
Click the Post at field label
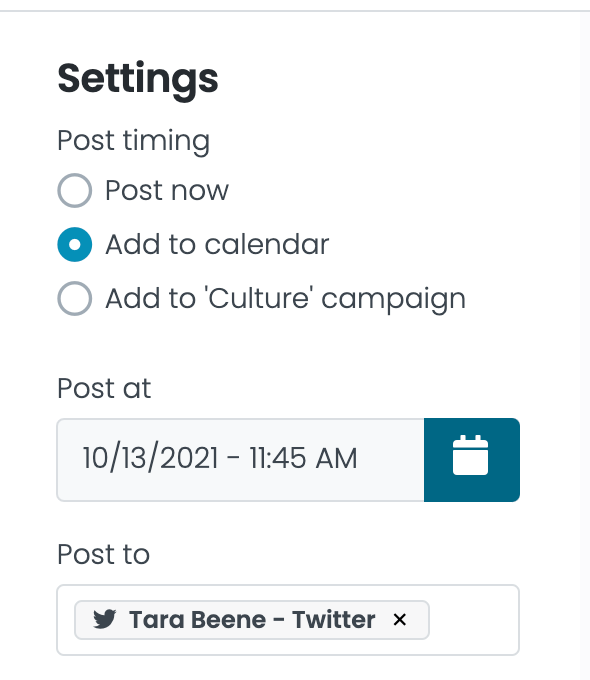point(104,388)
